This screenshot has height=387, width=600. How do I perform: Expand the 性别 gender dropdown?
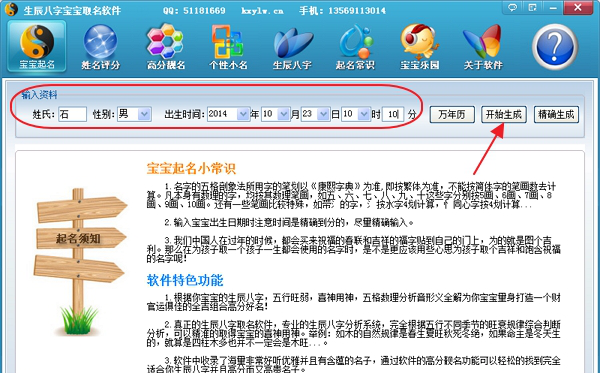pos(144,114)
